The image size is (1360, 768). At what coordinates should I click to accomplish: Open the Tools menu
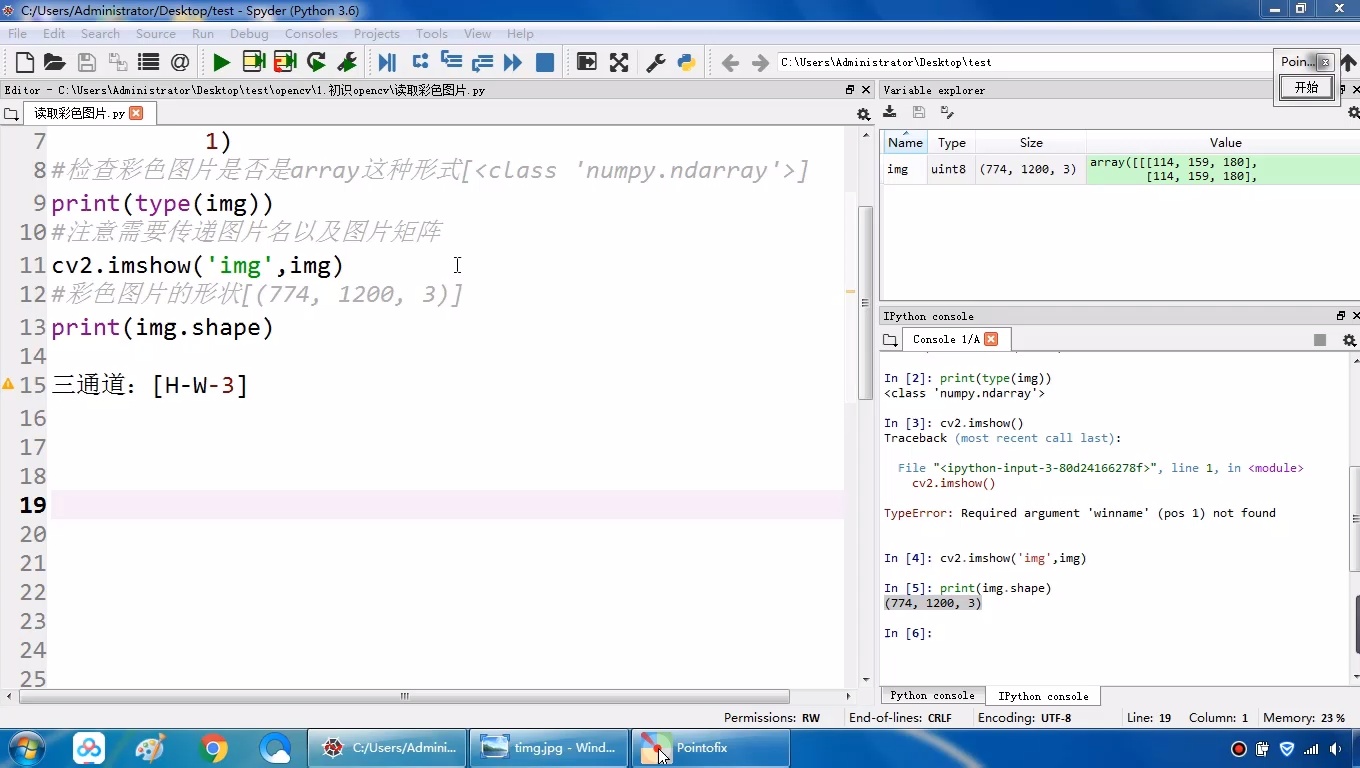tap(431, 33)
